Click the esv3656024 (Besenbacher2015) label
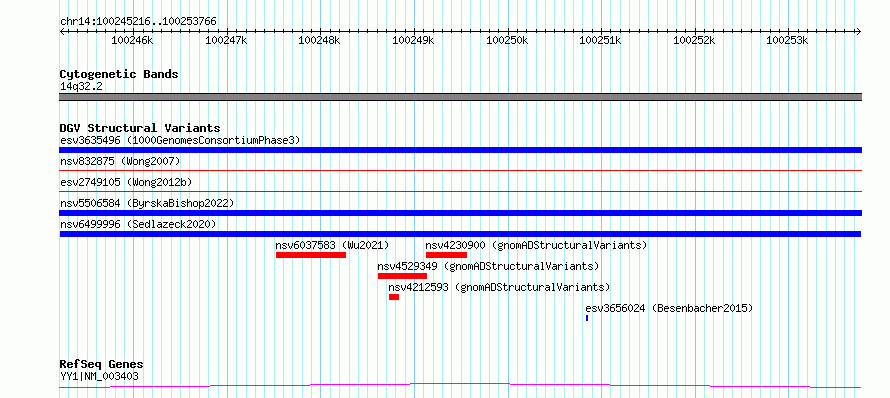 [x=669, y=308]
